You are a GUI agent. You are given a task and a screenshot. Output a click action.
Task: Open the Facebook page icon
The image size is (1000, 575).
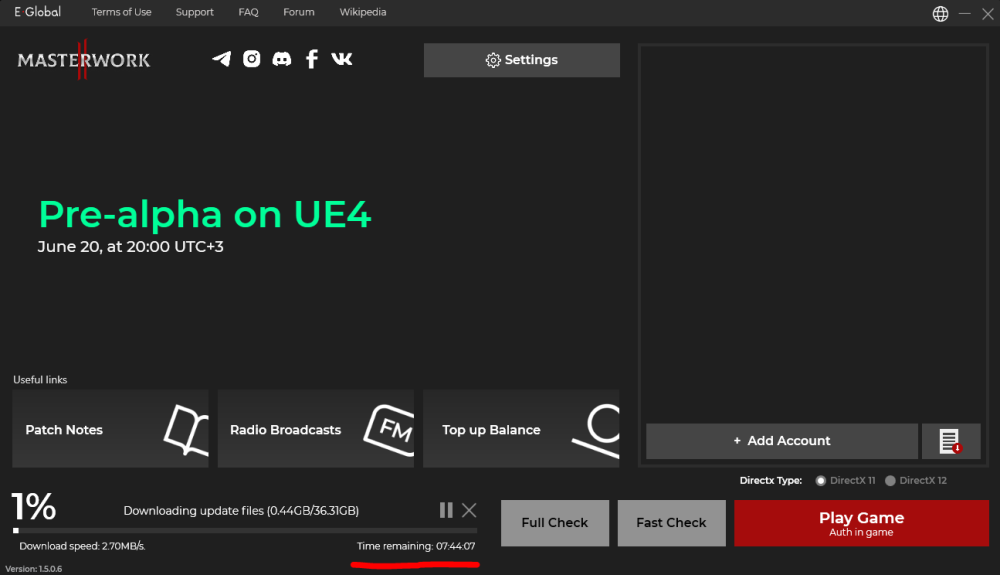[x=312, y=59]
